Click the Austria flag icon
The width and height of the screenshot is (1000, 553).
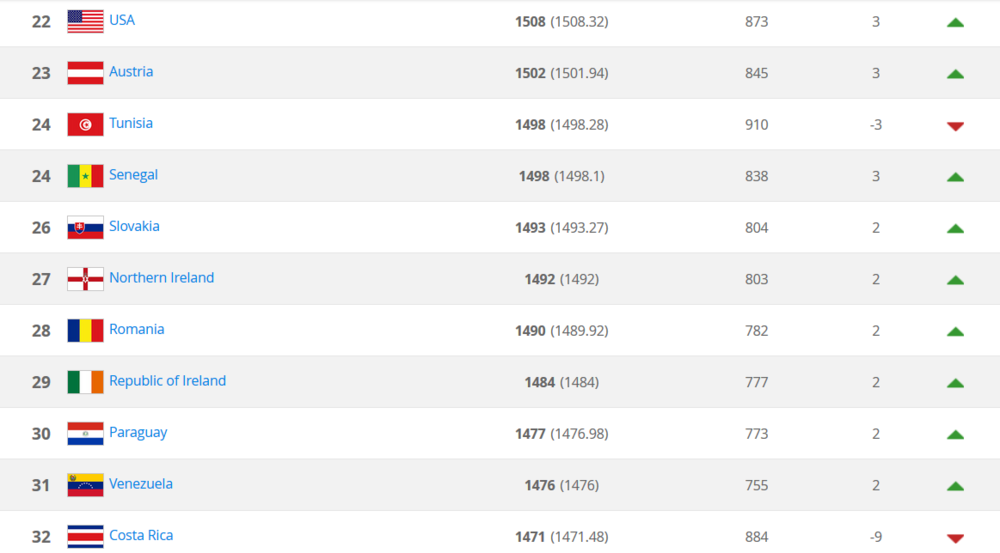click(85, 73)
